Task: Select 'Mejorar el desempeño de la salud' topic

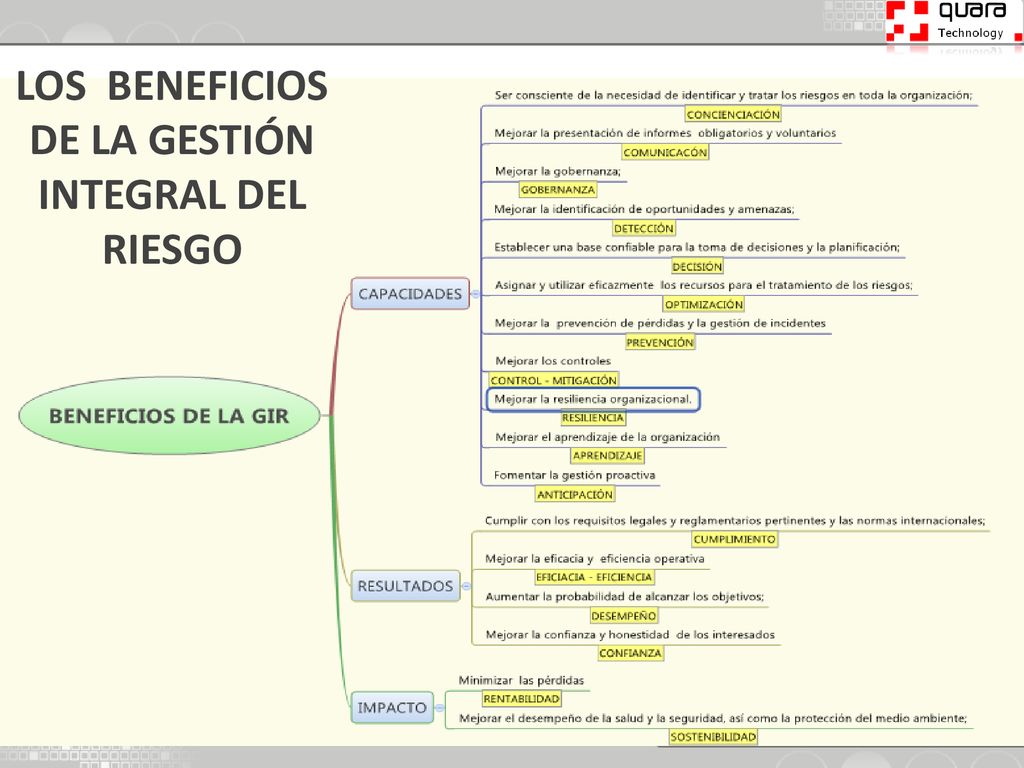Action: click(x=713, y=718)
